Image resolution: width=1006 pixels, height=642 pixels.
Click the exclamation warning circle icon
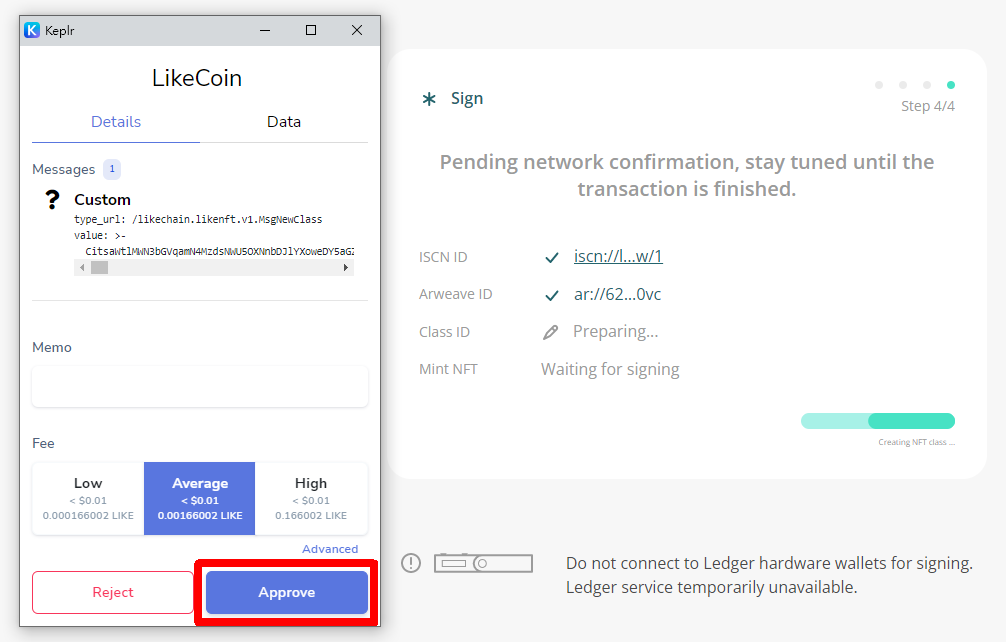pos(411,563)
